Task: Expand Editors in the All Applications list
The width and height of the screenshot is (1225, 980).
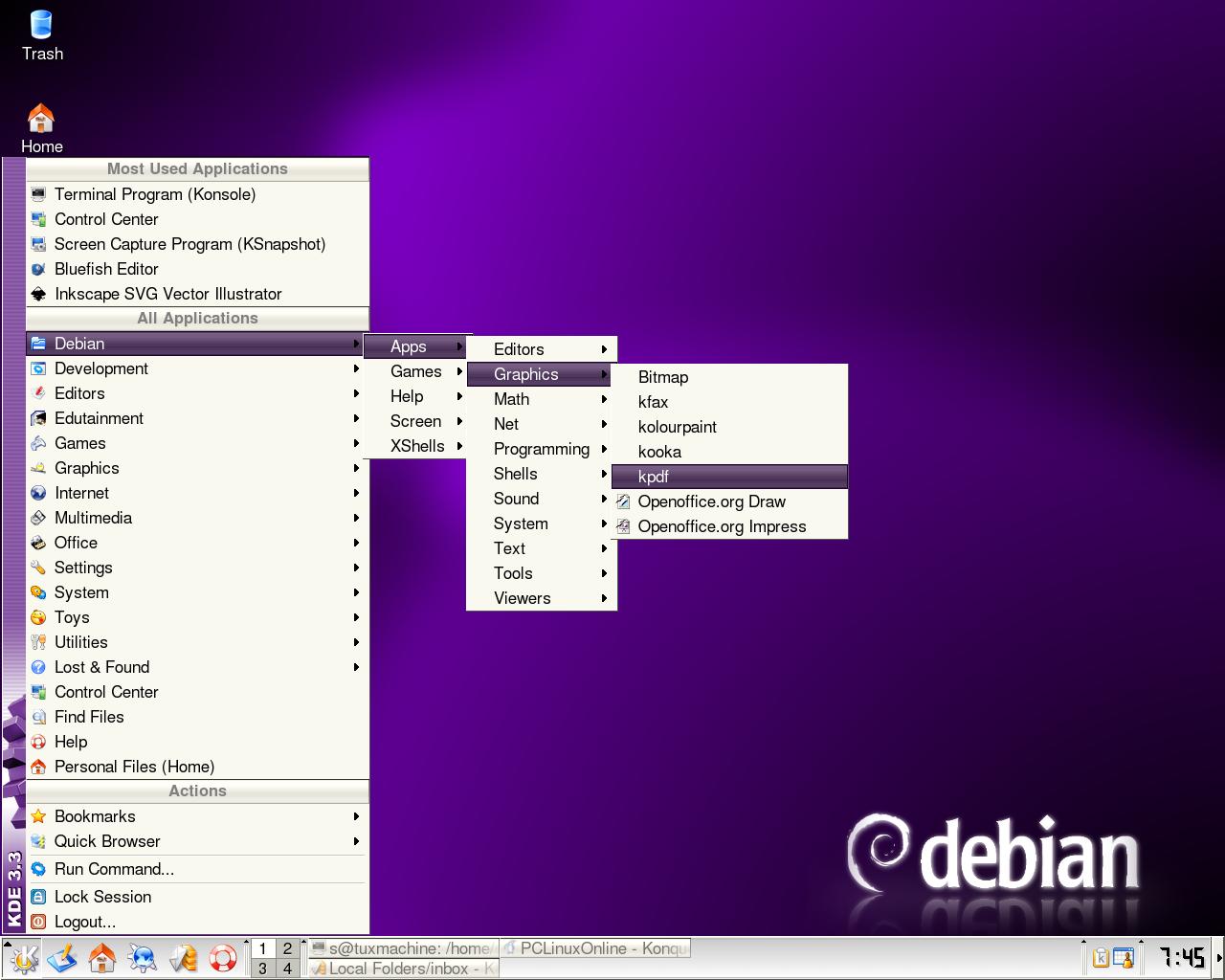Action: [x=197, y=393]
